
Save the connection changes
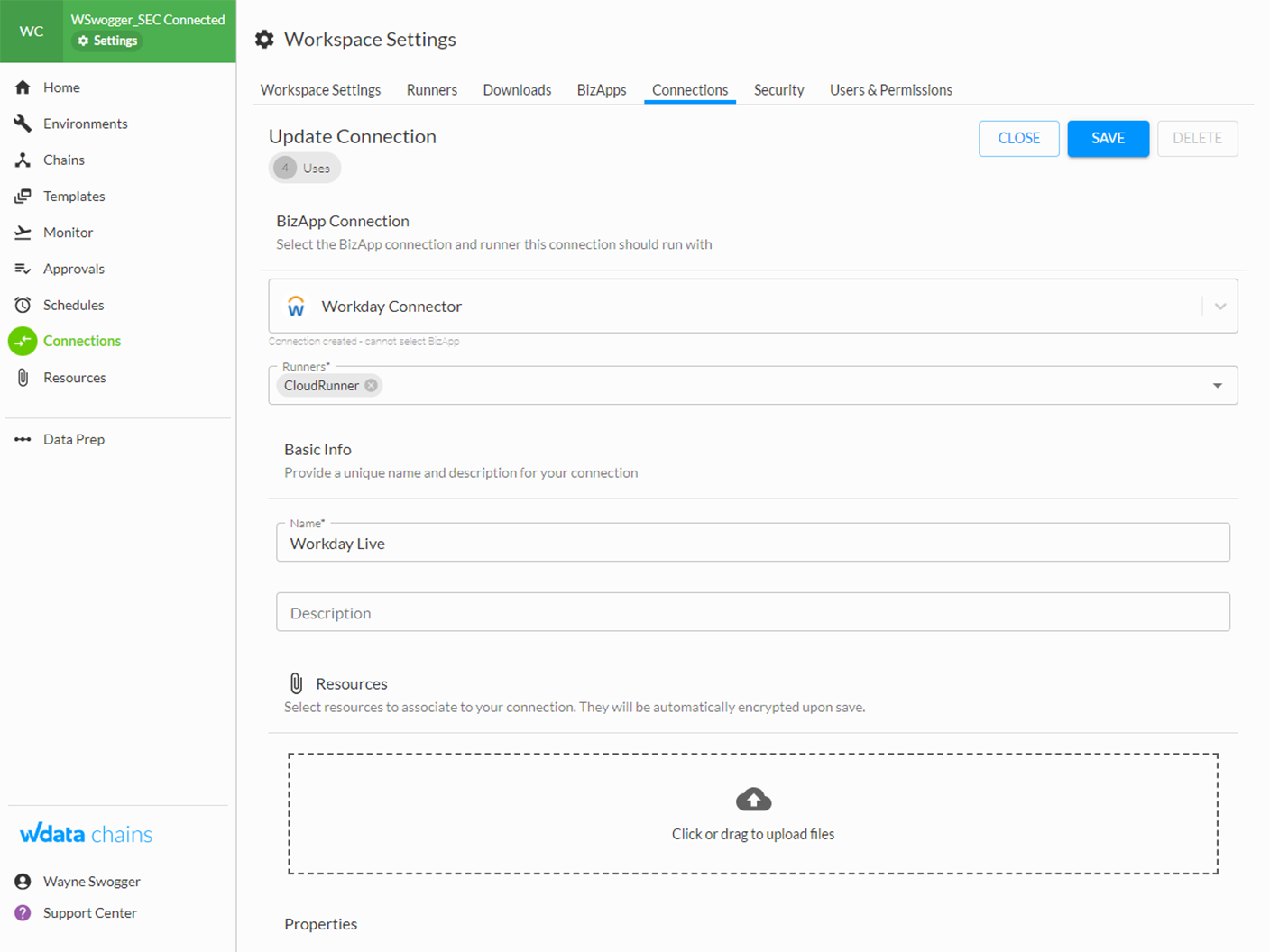(x=1108, y=138)
